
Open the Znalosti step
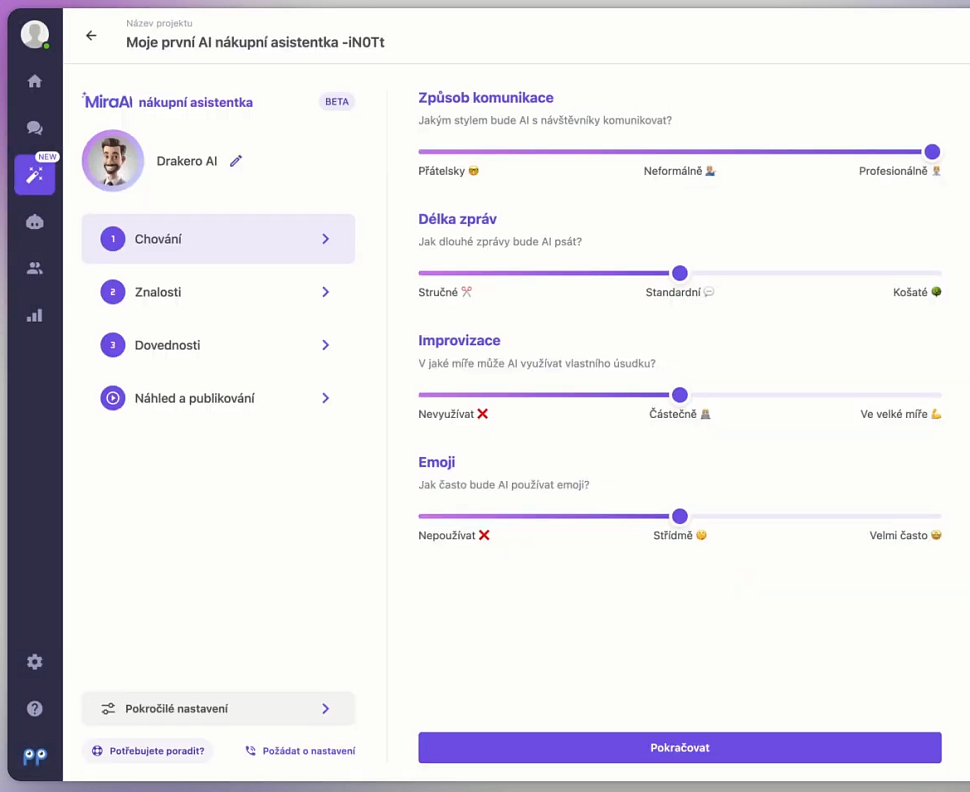coord(218,292)
